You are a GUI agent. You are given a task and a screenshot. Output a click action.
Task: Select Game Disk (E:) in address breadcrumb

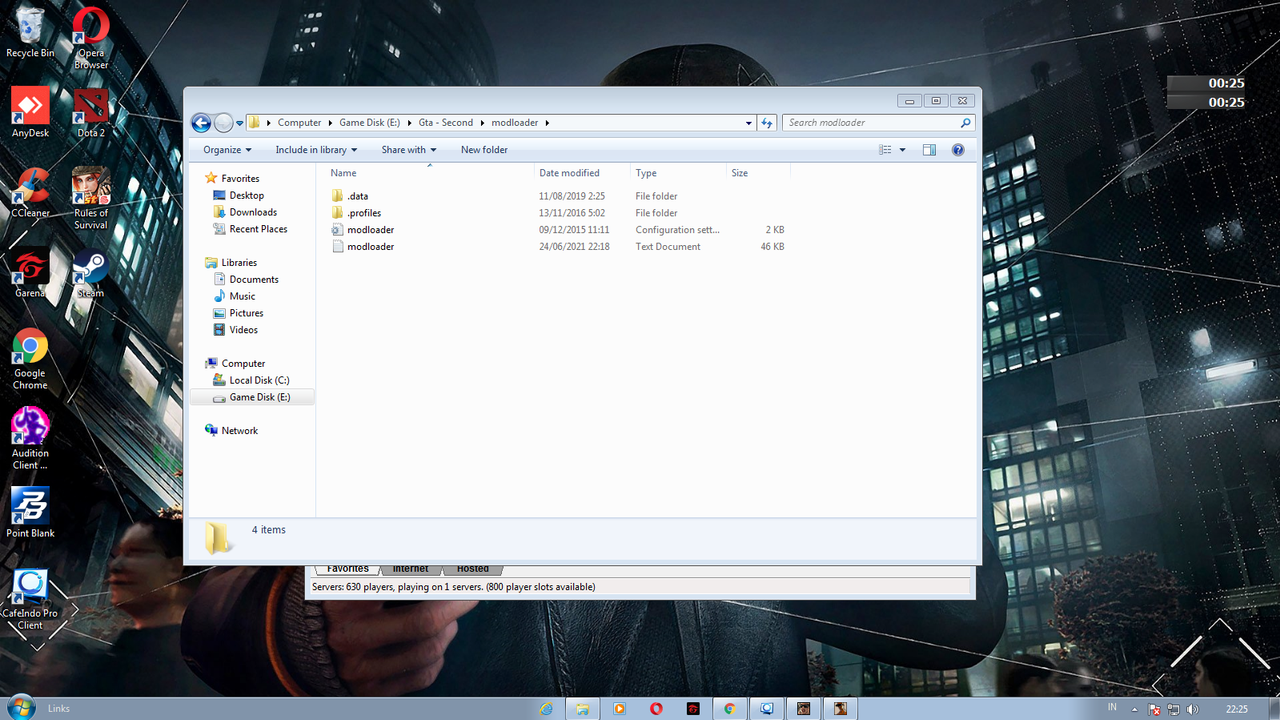tap(369, 123)
